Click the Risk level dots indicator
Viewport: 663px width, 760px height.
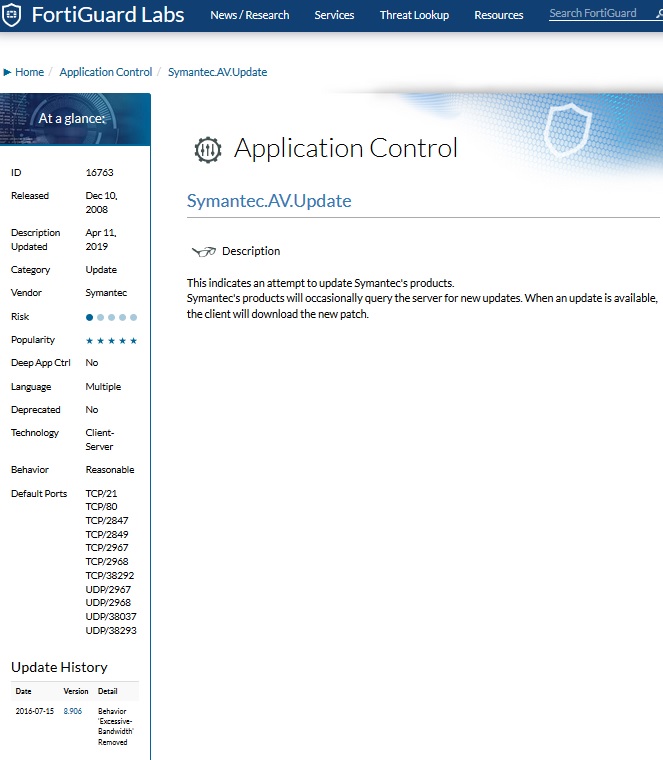click(x=111, y=317)
